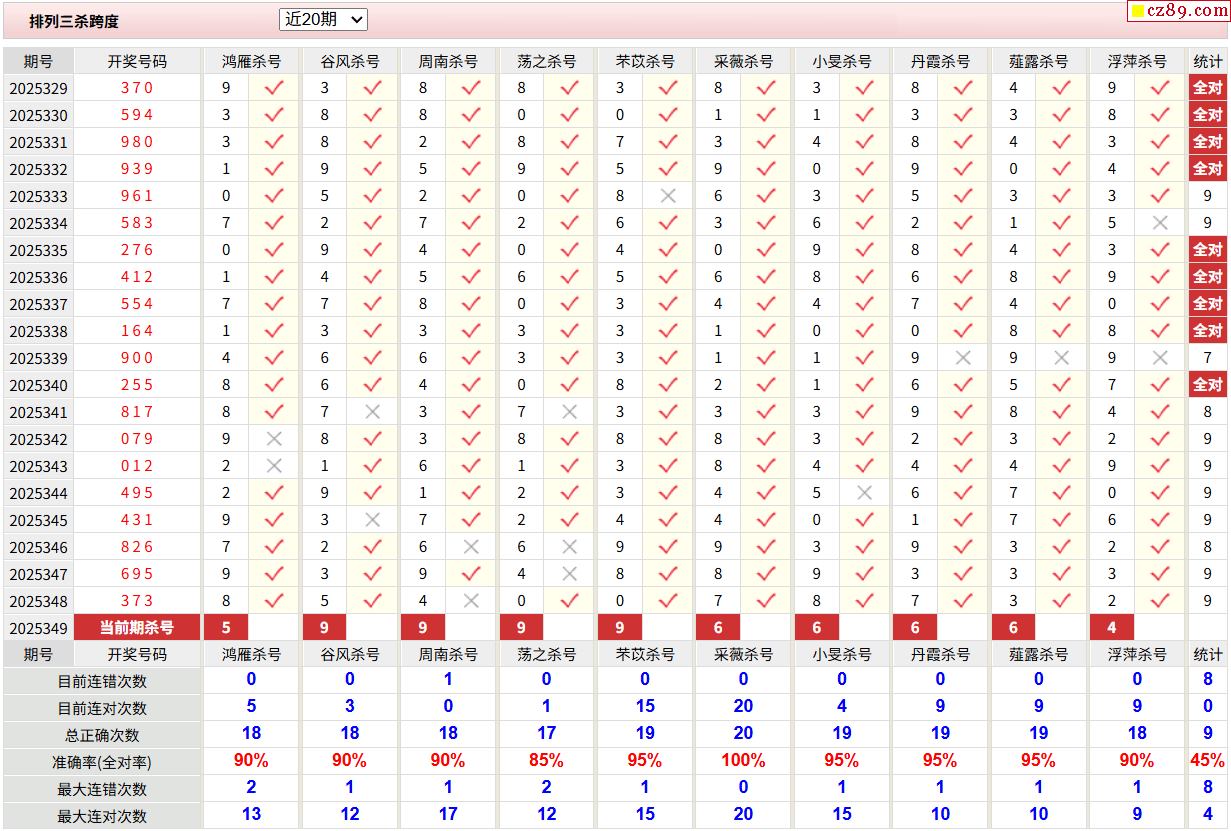The height and width of the screenshot is (831, 1231).
Task: Select winning number 370 for period 2025329
Action: click(137, 88)
